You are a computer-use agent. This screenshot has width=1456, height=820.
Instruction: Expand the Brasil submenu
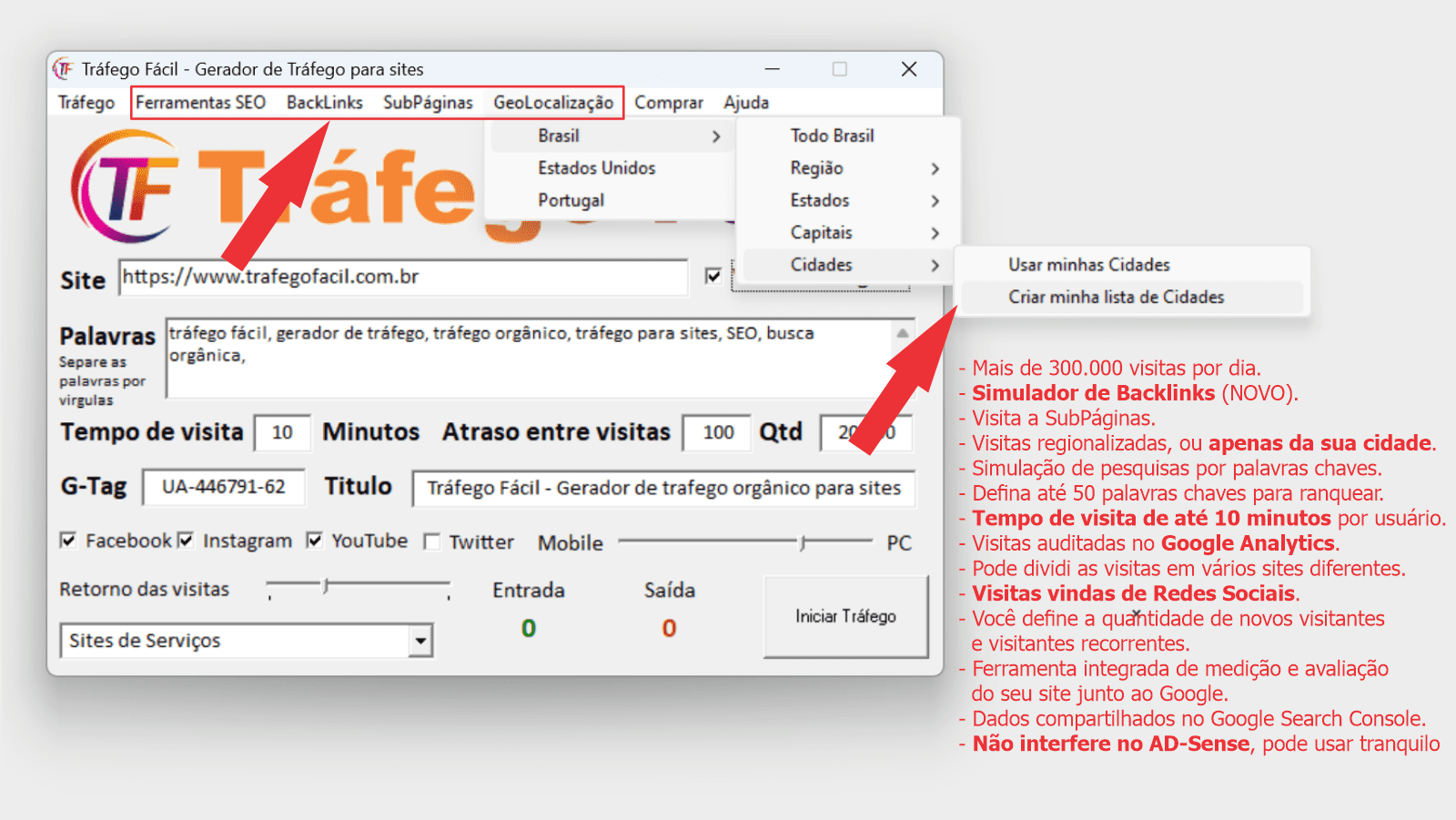tap(611, 136)
